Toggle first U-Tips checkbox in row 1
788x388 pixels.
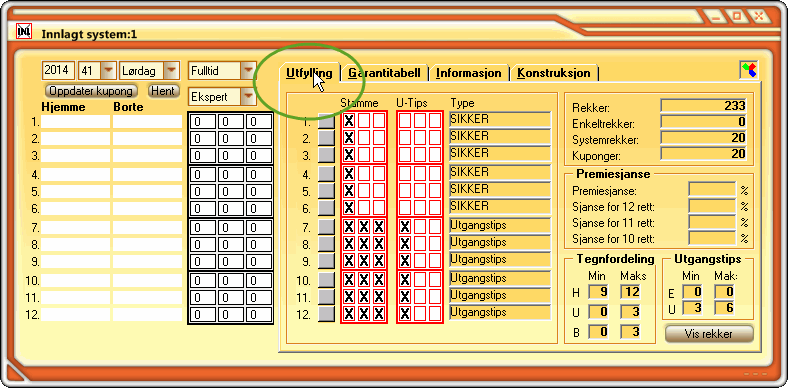pos(405,121)
